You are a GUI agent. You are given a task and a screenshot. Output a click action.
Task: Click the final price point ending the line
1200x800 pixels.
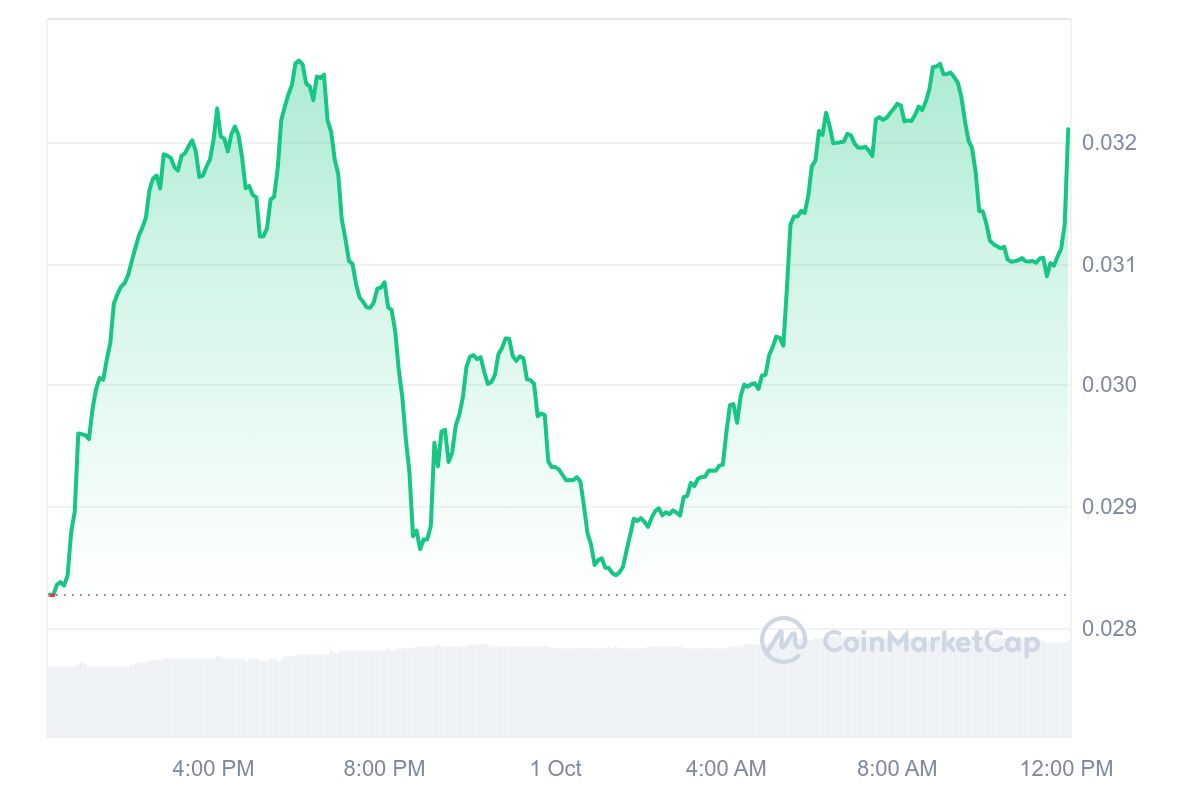tap(1068, 130)
